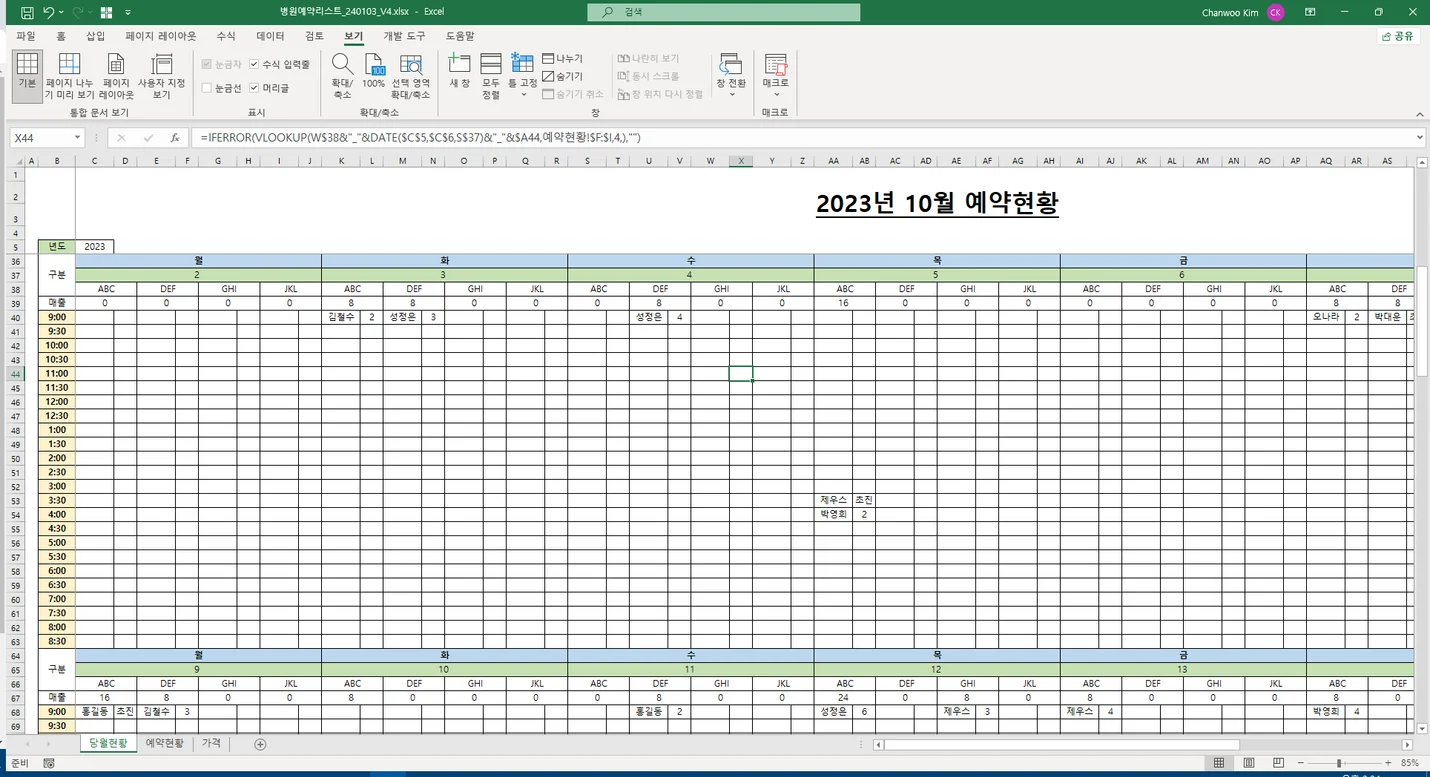The width and height of the screenshot is (1430, 777).
Task: Click 숨기기 hide window button
Action: (x=563, y=76)
